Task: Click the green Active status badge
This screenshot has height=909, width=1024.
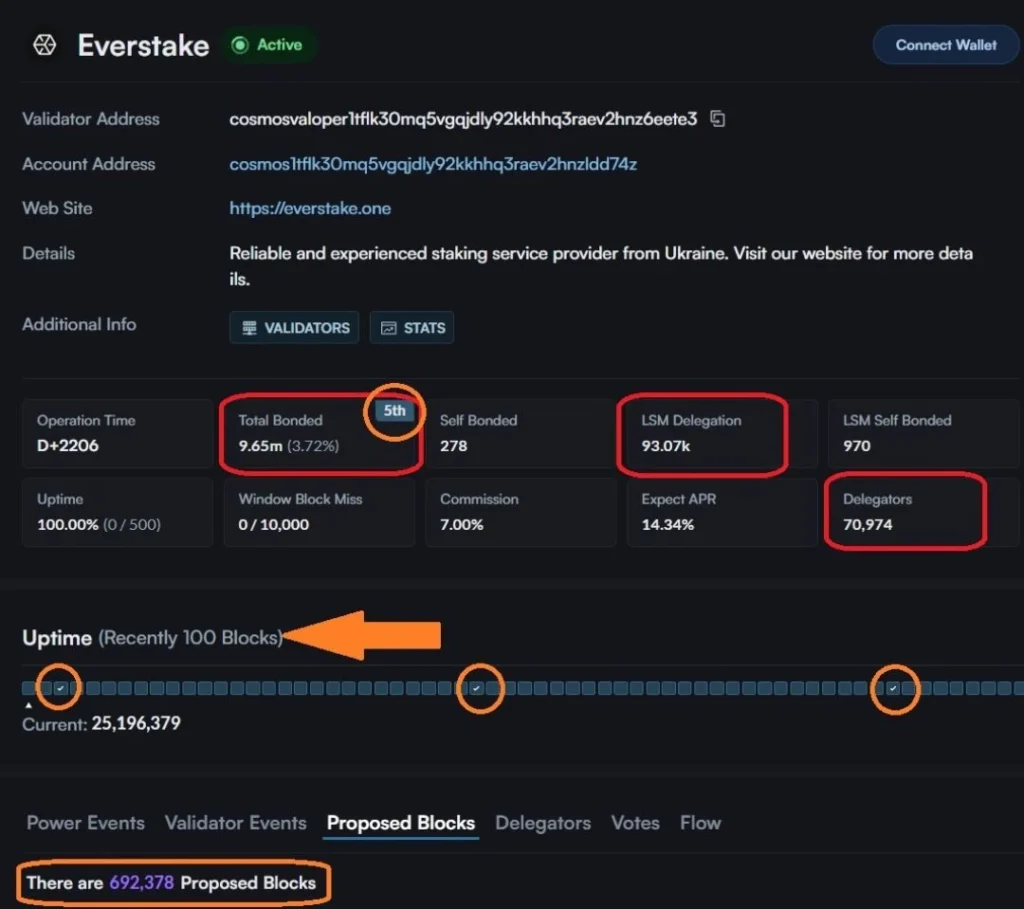Action: [267, 45]
